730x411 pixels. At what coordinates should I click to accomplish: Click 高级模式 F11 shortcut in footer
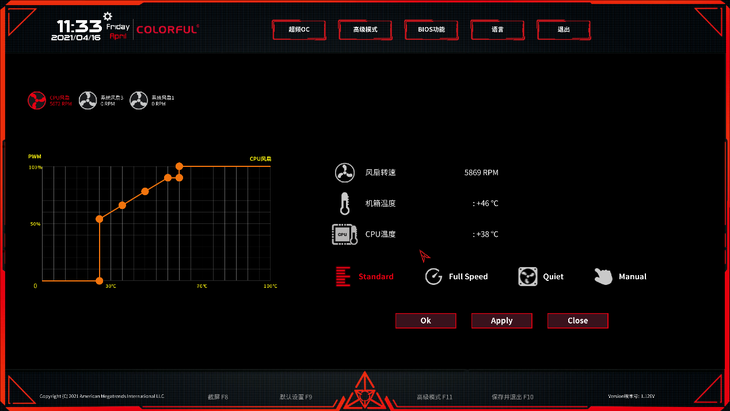(434, 397)
